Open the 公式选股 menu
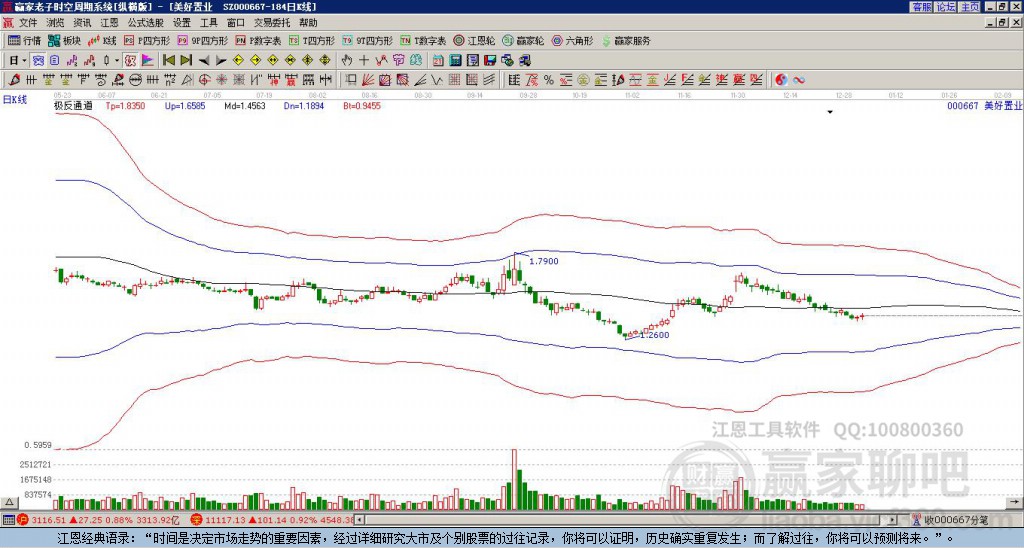This screenshot has width=1024, height=548. tap(145, 23)
